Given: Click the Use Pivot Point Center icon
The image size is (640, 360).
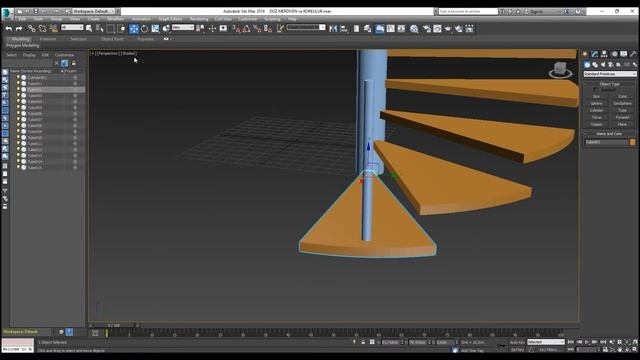Looking at the screenshot, I should (x=200, y=29).
